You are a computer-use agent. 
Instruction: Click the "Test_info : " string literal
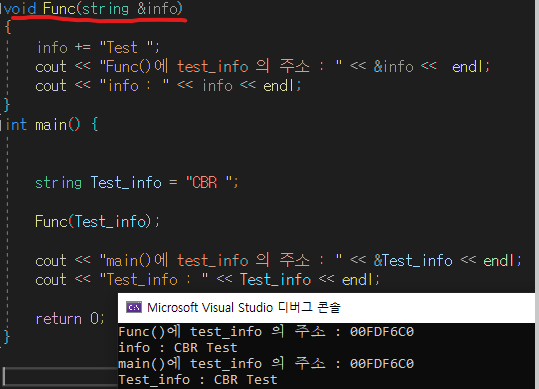(154, 279)
